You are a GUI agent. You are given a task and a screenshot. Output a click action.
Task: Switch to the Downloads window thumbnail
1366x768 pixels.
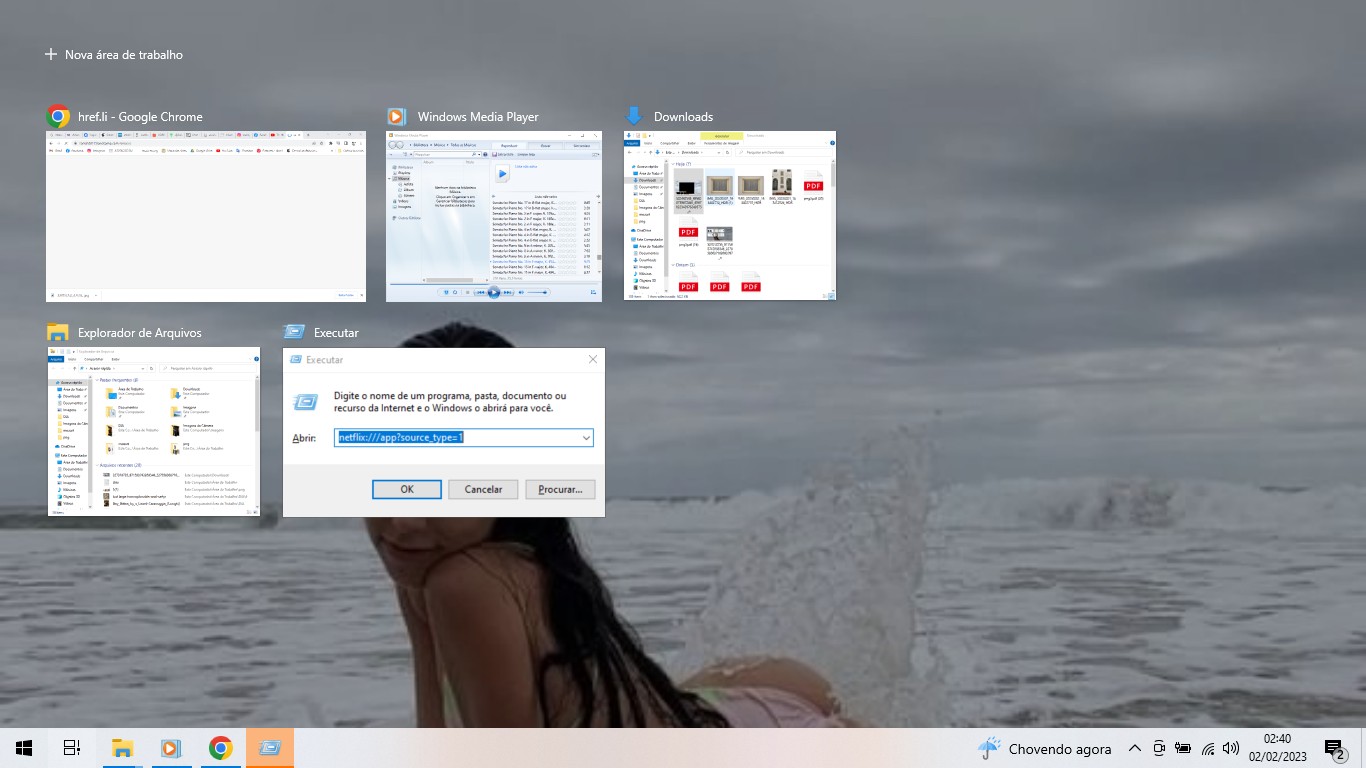pyautogui.click(x=730, y=216)
